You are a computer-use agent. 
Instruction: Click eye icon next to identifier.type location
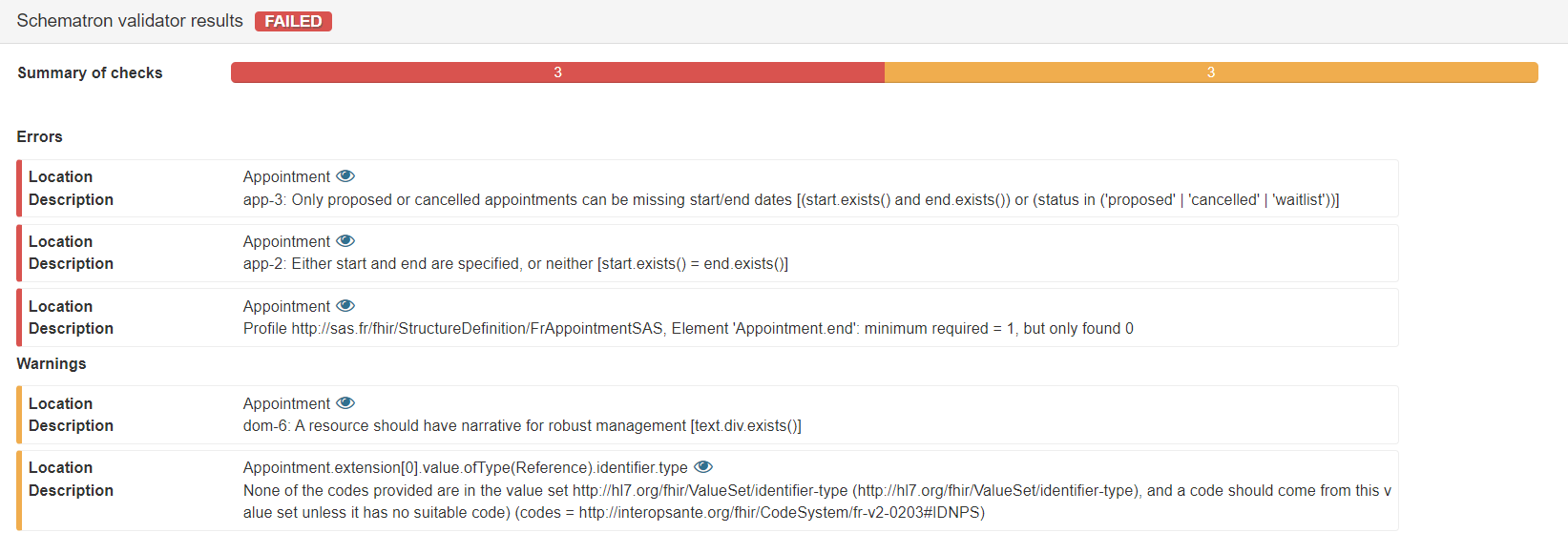703,467
